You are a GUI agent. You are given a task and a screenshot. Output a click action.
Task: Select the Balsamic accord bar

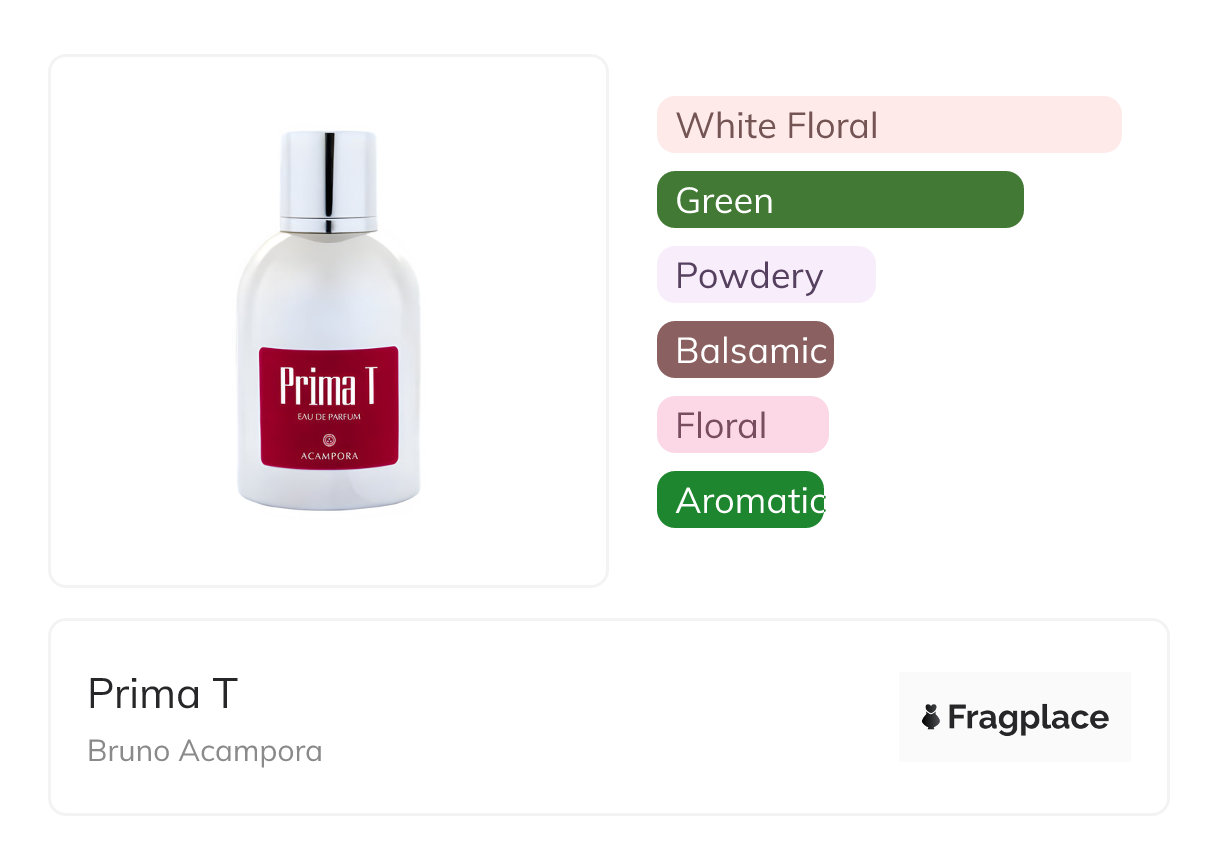745,350
